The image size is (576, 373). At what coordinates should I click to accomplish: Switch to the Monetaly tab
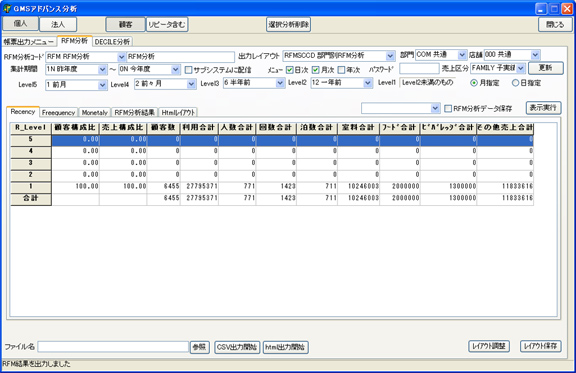94,112
